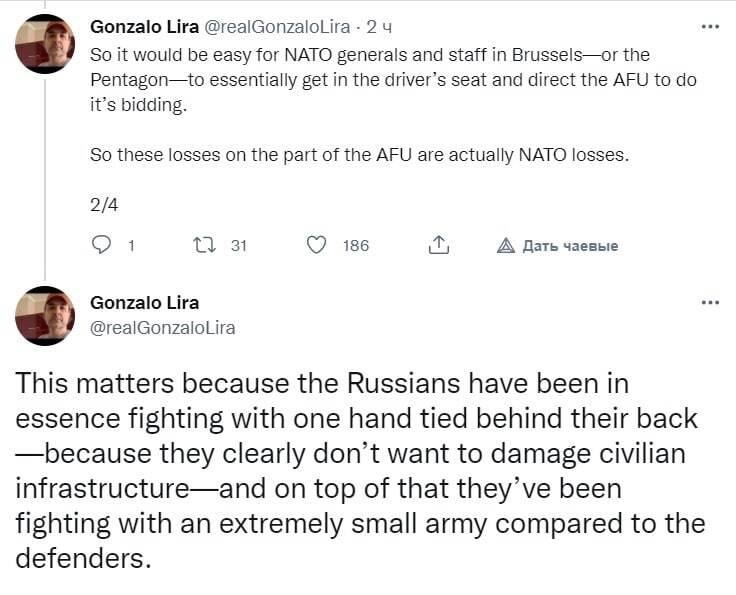Select Gonzalo Lira name on bottom tweet

tap(144, 303)
